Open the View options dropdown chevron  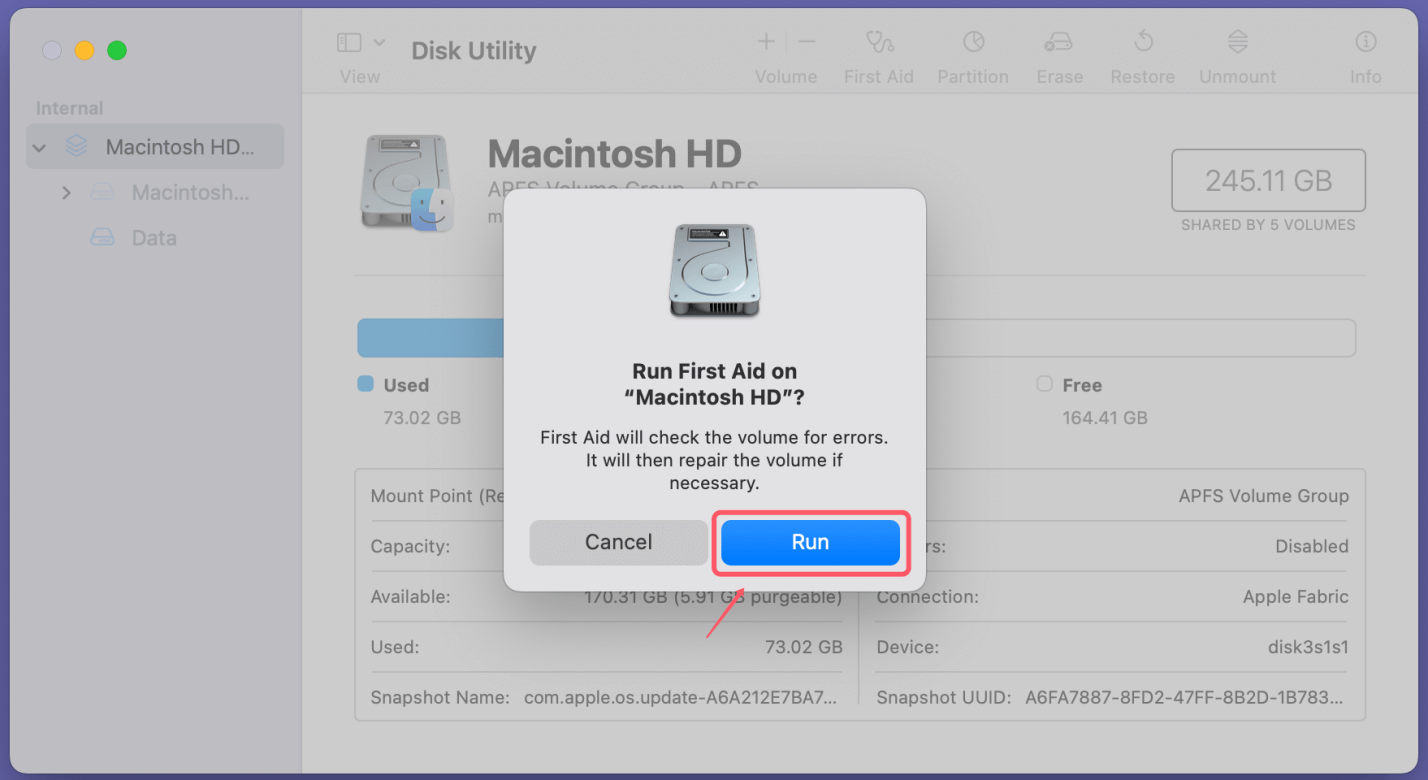(379, 42)
